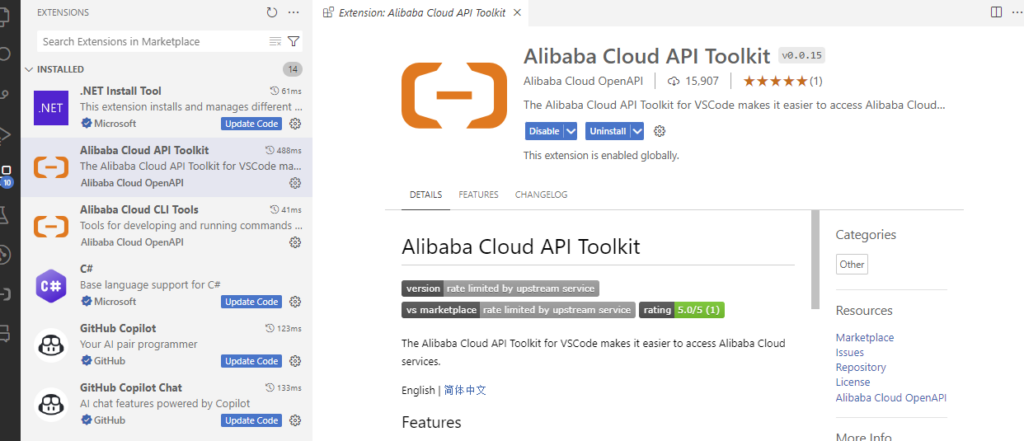Click the readme vertical scrollbar
Screen dimensions: 1024x441
tap(815, 259)
